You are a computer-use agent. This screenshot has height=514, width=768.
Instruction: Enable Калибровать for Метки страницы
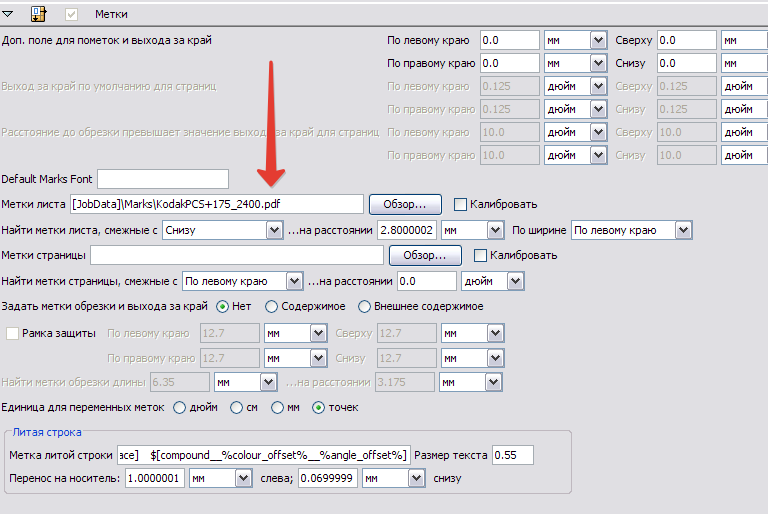(x=480, y=255)
